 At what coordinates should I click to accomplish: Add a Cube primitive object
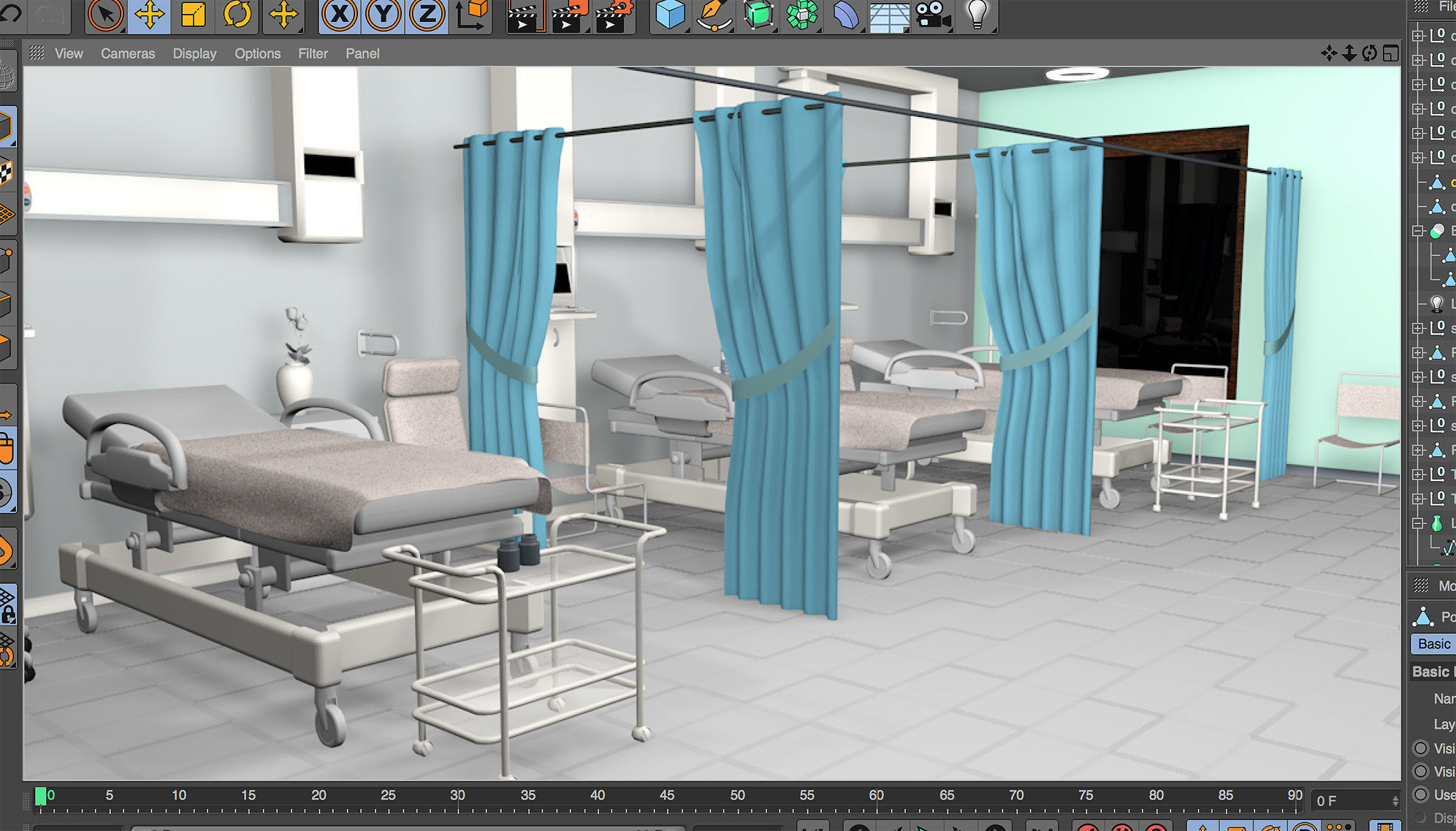670,15
